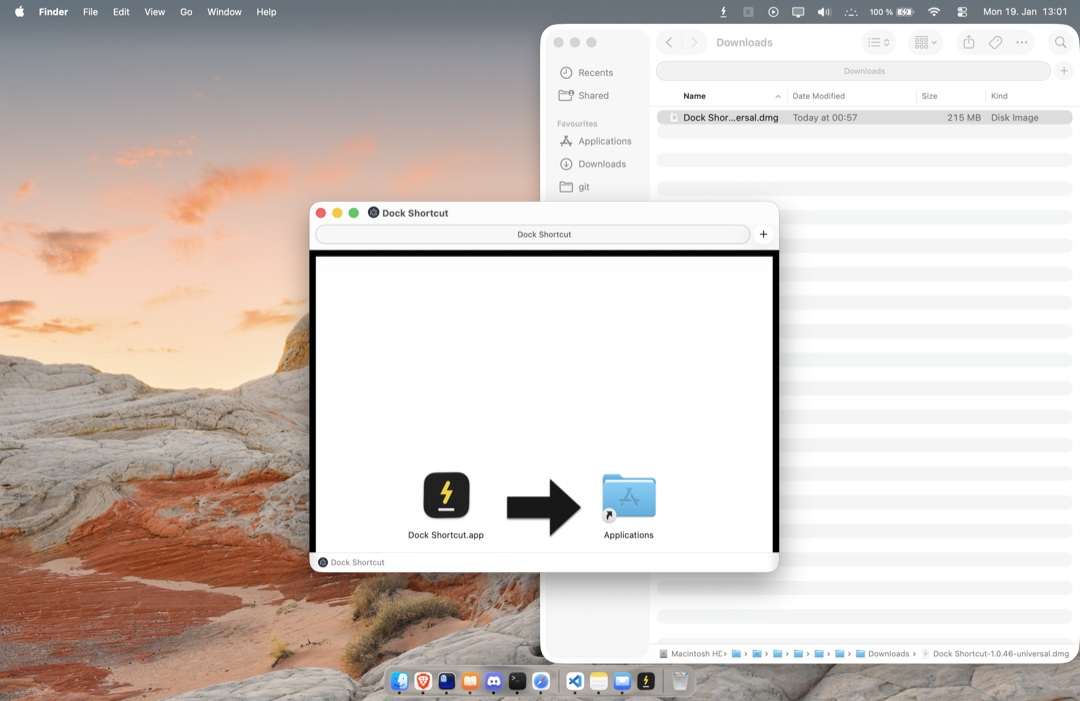Click Downloads in the Finder path bar
Image resolution: width=1080 pixels, height=701 pixels.
coord(888,653)
